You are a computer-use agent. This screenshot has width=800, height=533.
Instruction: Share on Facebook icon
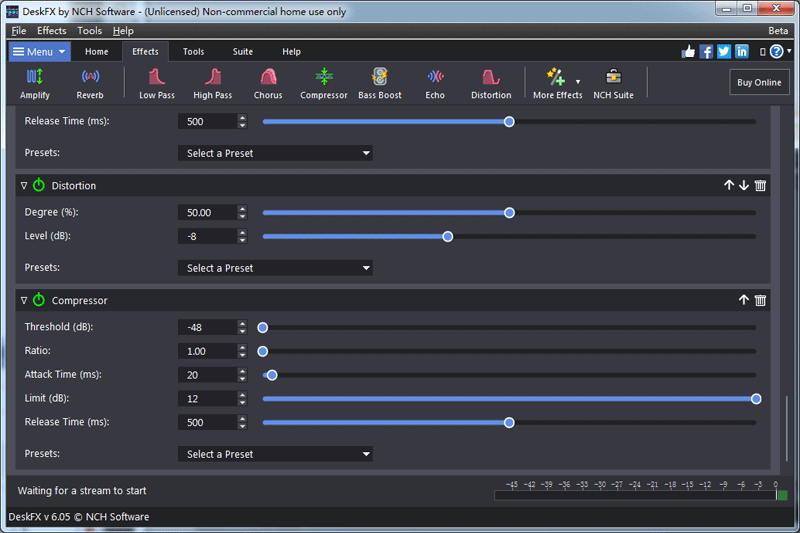point(706,52)
